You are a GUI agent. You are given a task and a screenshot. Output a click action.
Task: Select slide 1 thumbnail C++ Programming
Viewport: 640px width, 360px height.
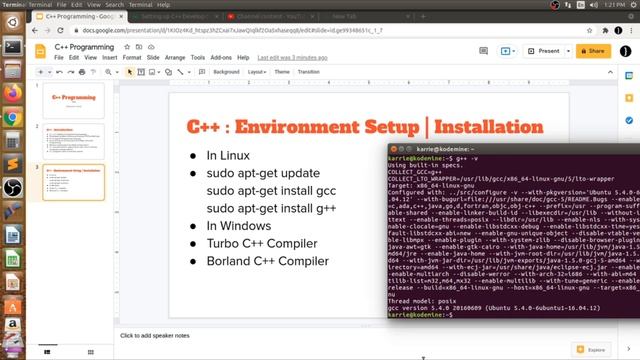(x=73, y=100)
